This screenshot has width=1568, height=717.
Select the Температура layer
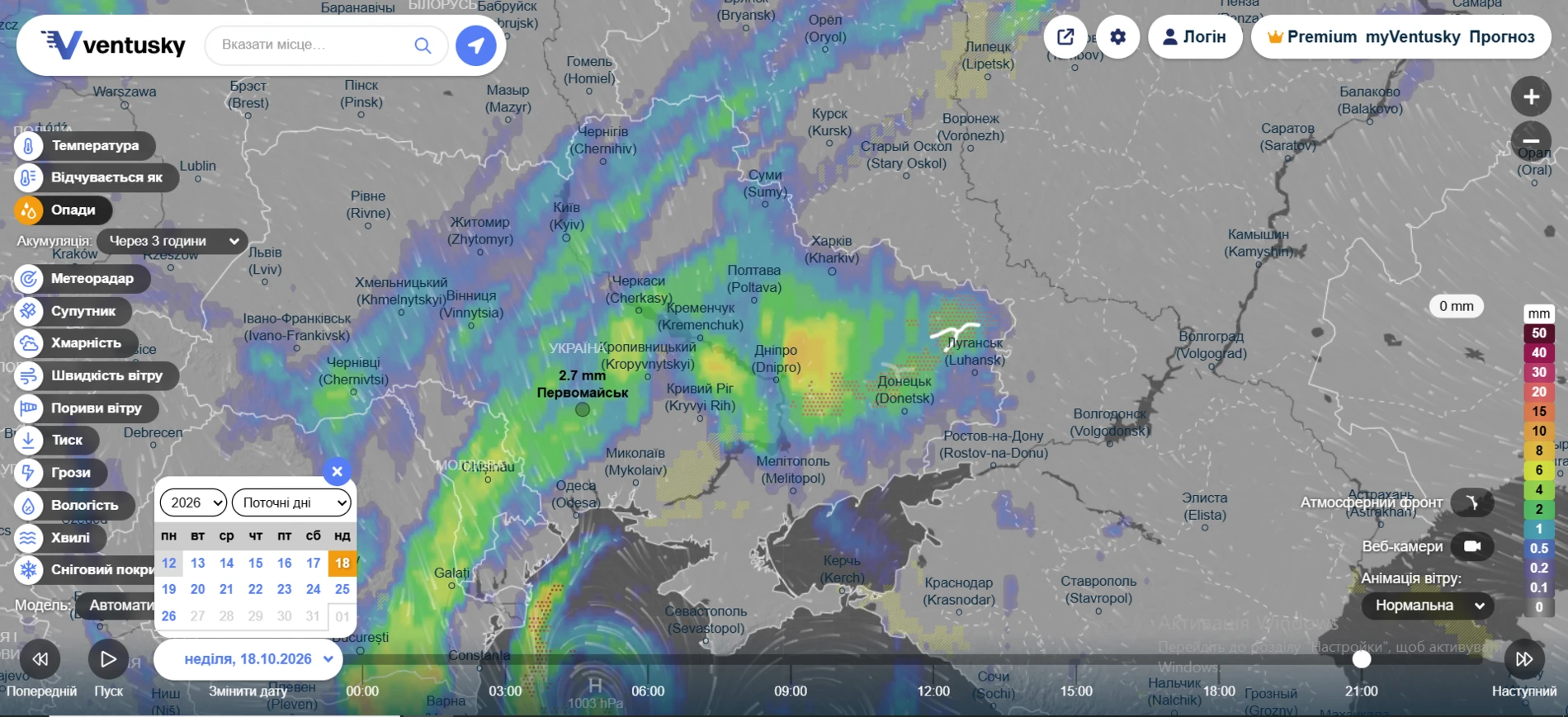coord(84,146)
